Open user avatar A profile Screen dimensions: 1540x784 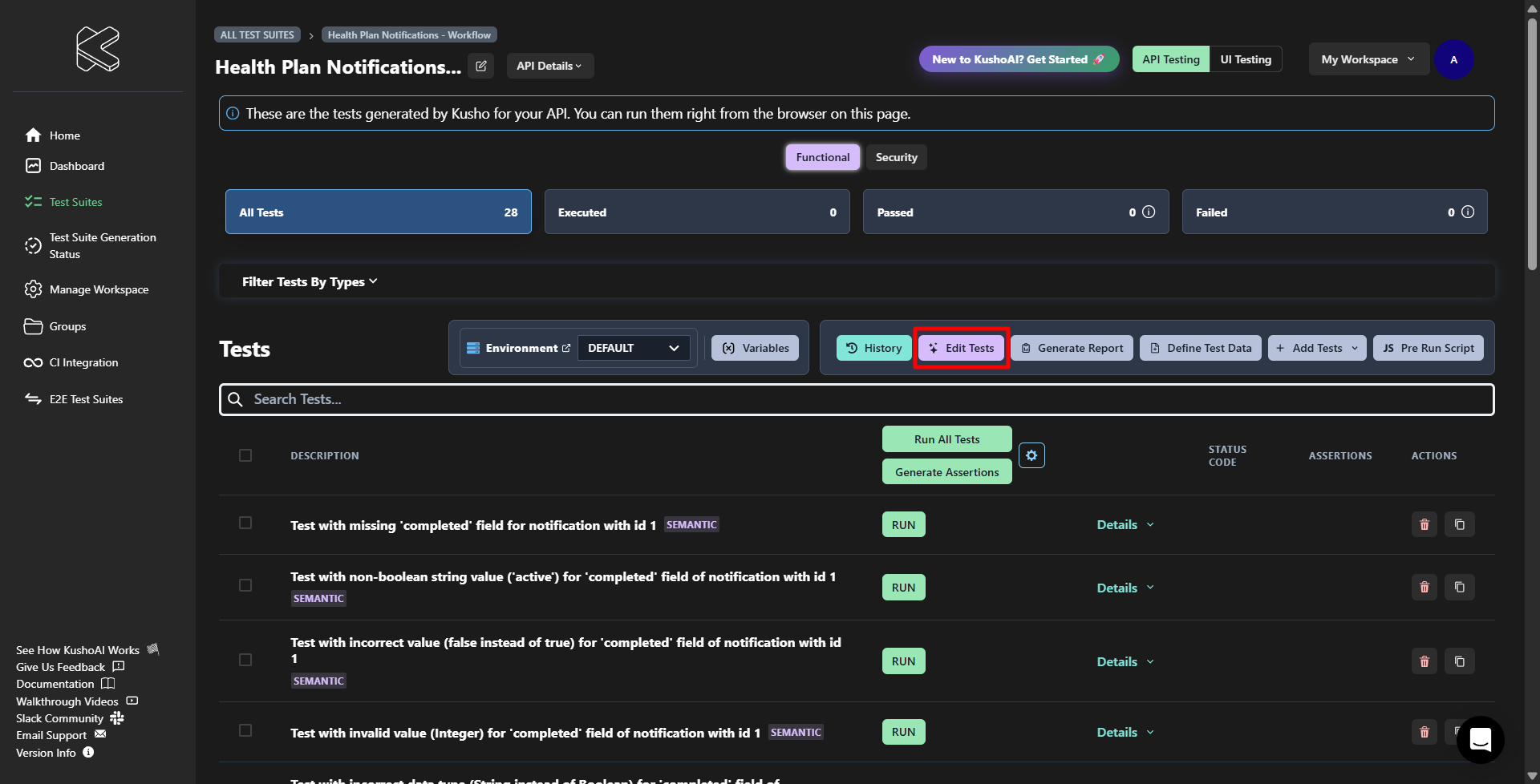pyautogui.click(x=1453, y=59)
